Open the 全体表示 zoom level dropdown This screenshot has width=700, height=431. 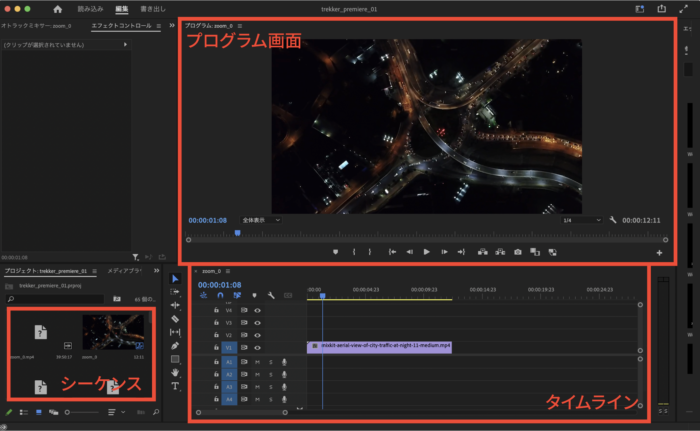[261, 220]
